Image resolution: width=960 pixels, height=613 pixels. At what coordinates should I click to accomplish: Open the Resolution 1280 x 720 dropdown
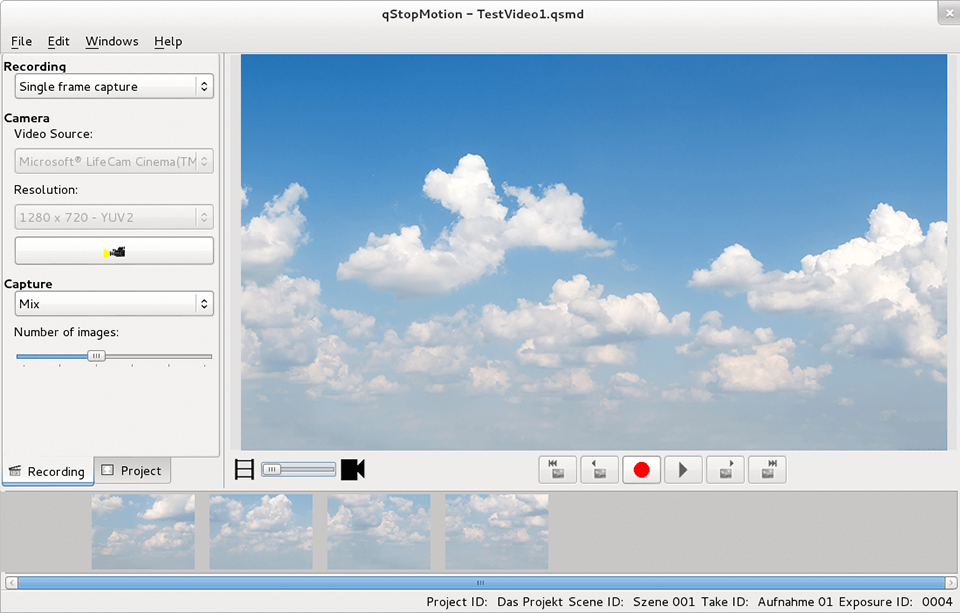coord(114,217)
